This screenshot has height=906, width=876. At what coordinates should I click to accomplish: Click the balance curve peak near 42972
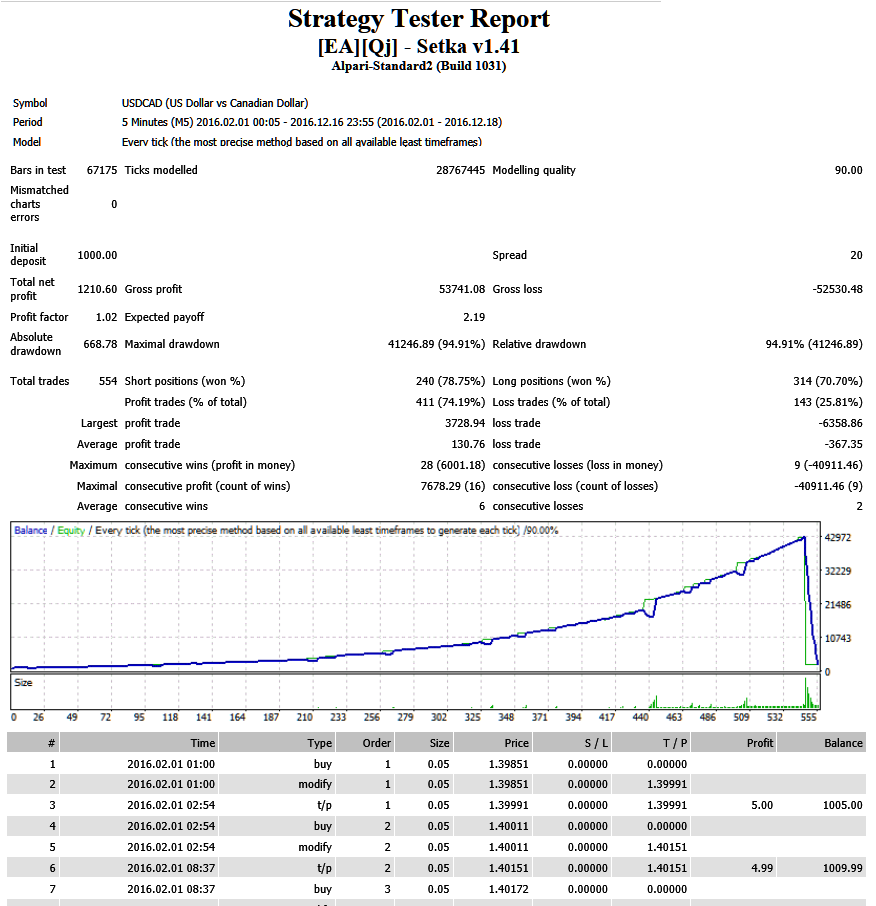[x=803, y=538]
